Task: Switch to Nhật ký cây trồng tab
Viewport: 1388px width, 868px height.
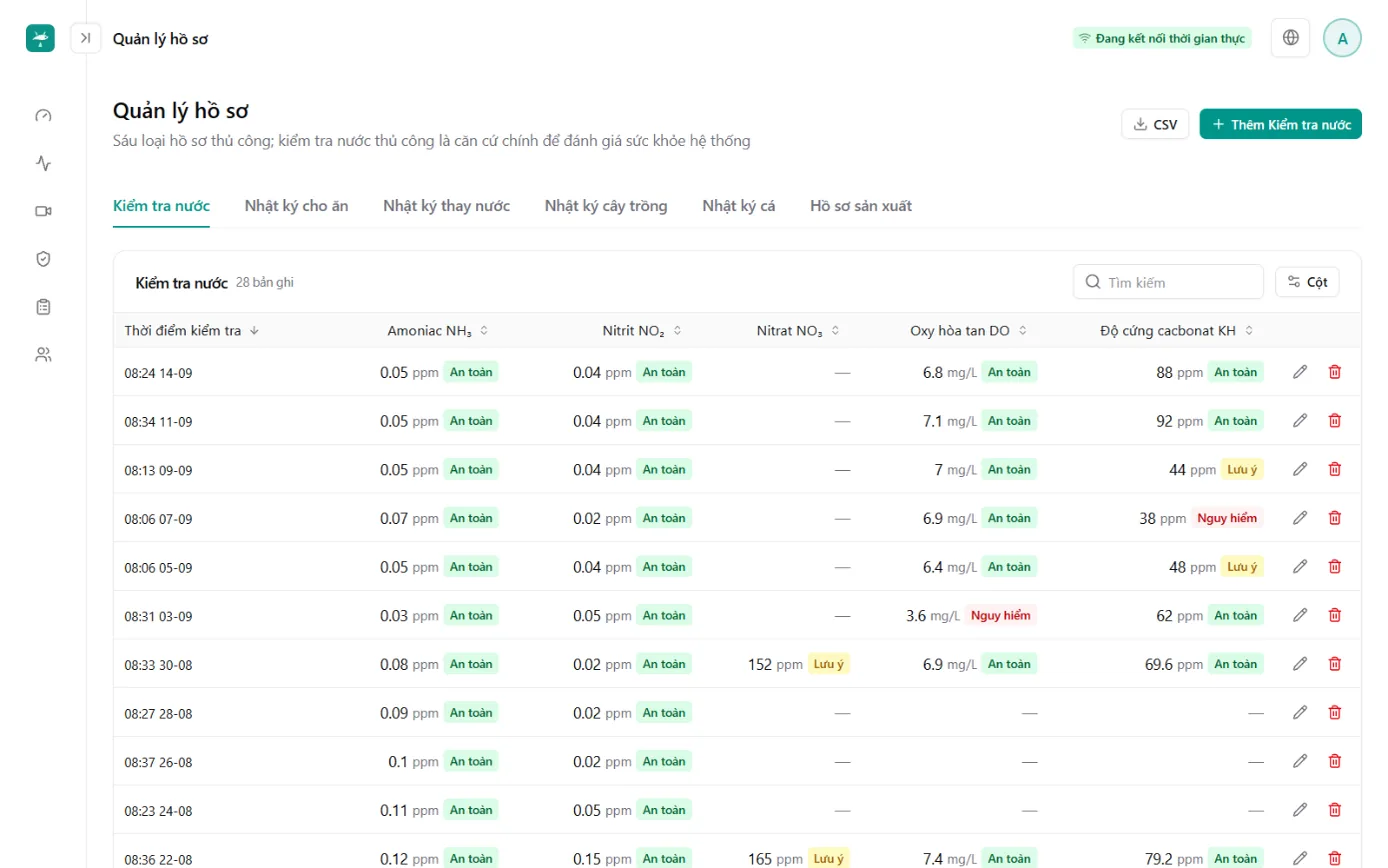Action: click(x=606, y=206)
